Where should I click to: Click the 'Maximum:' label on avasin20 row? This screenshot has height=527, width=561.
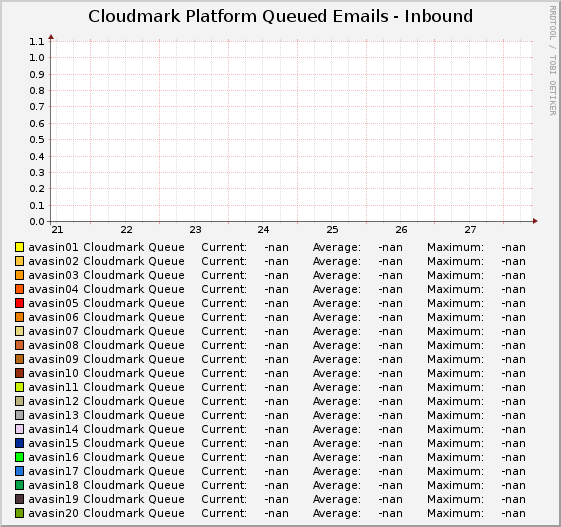[455, 513]
